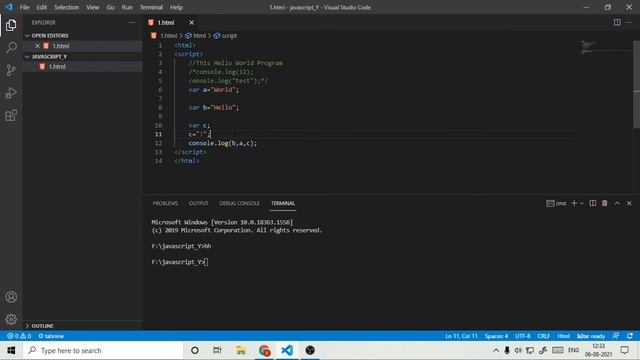Open feedback icon in status bar

tap(616, 336)
